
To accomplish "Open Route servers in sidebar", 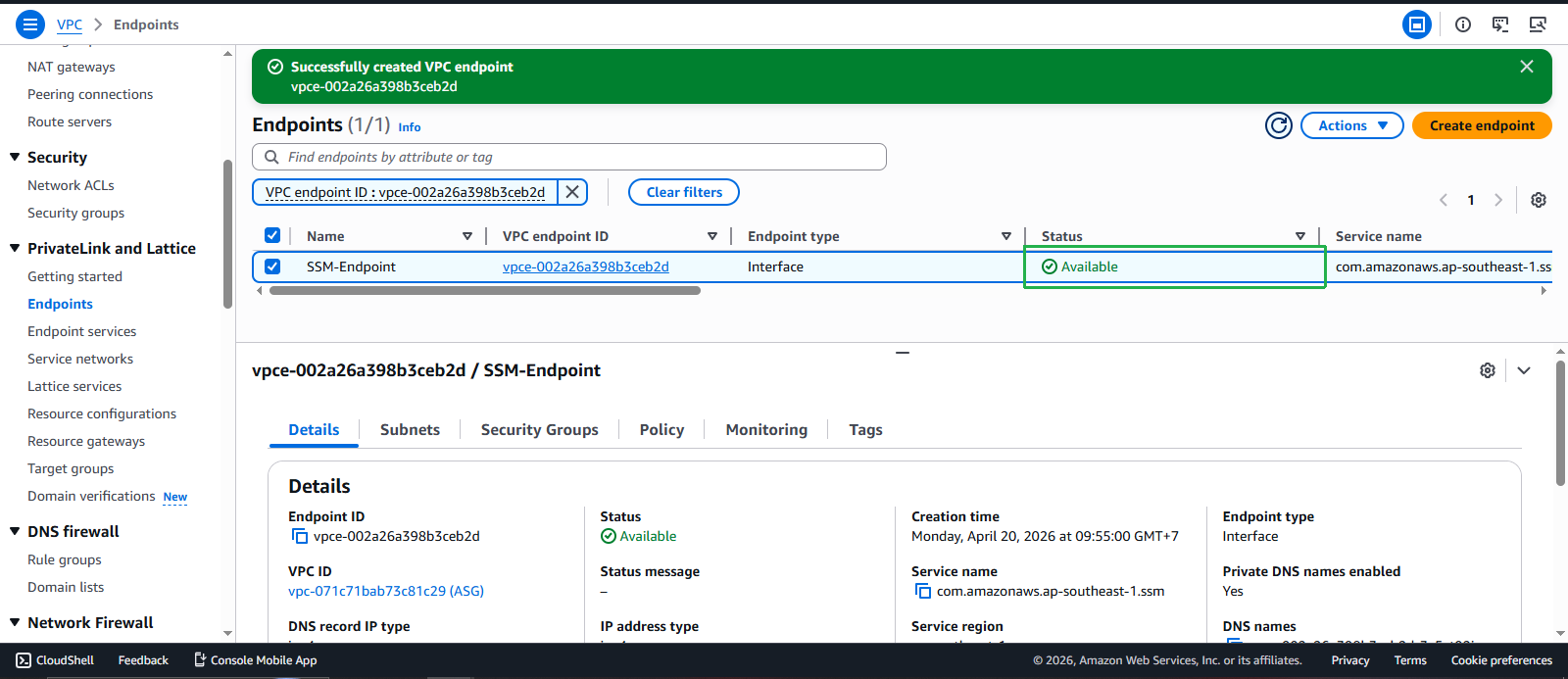I will tap(70, 121).
